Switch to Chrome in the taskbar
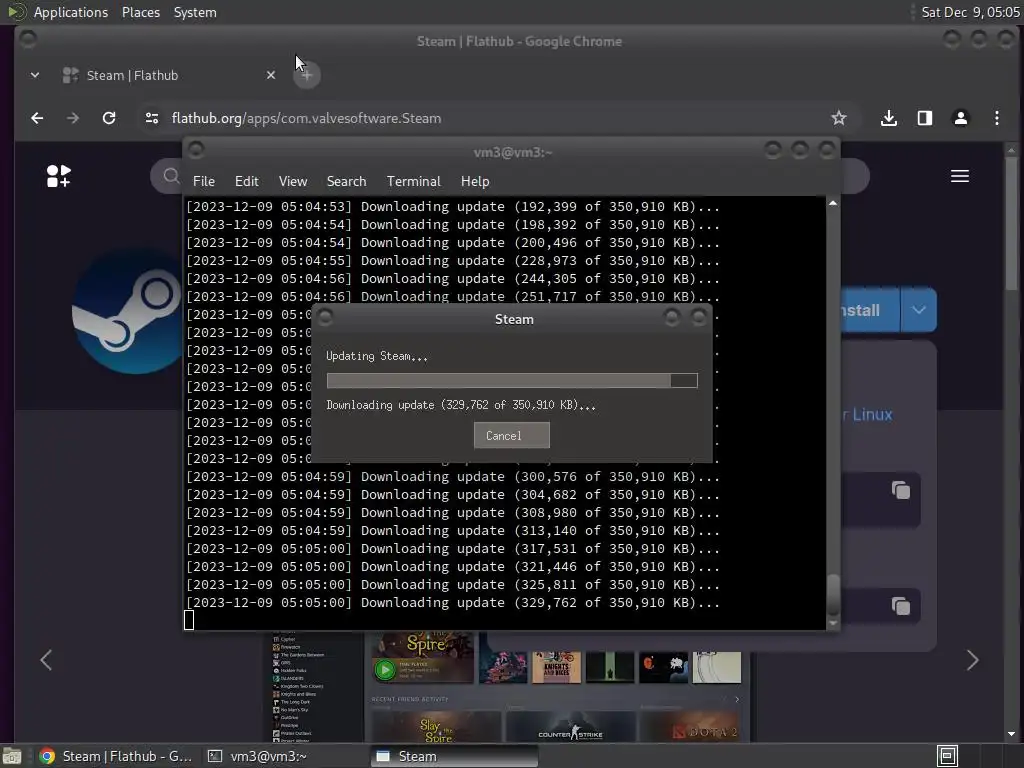1024x768 pixels. tap(116, 756)
